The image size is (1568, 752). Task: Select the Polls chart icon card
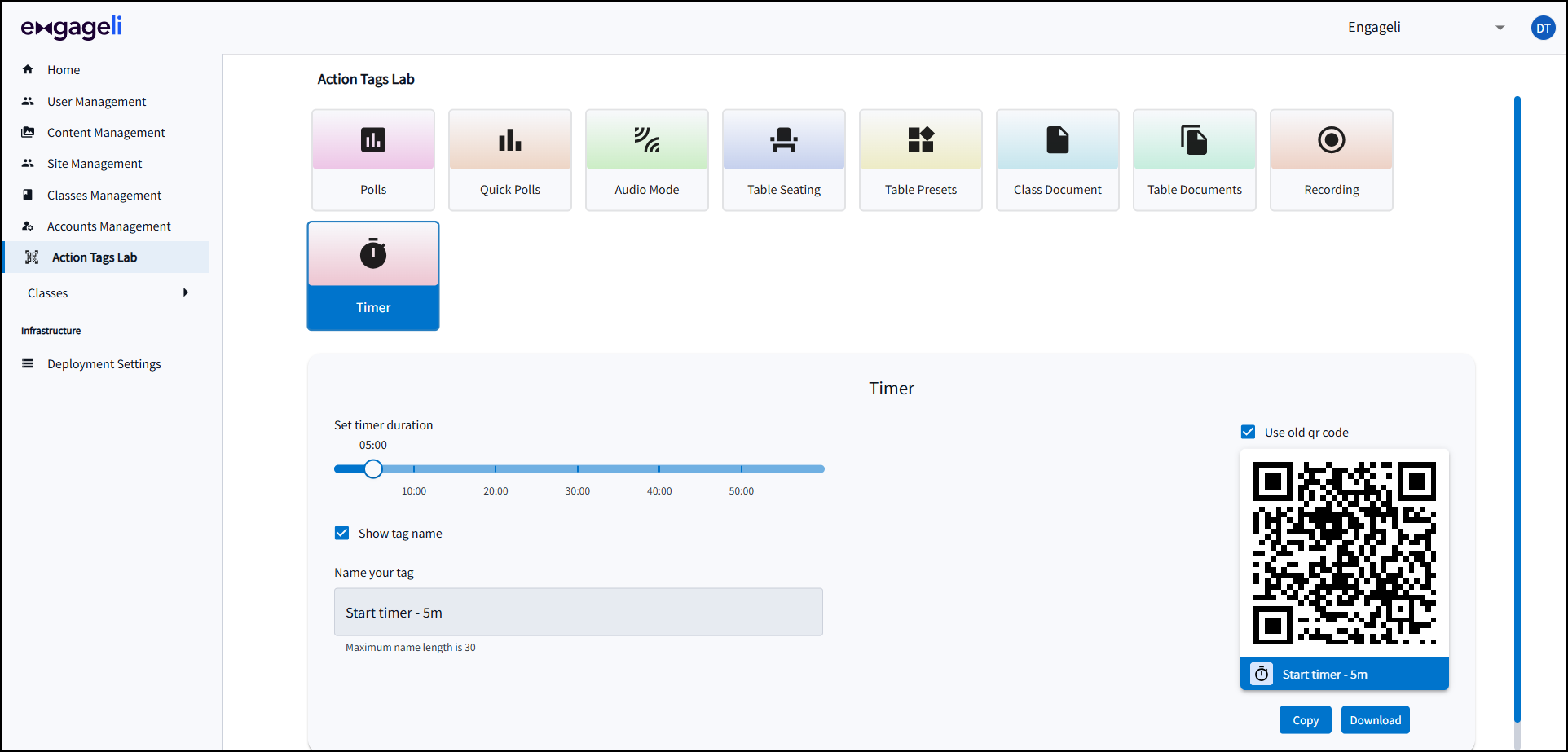pos(373,140)
